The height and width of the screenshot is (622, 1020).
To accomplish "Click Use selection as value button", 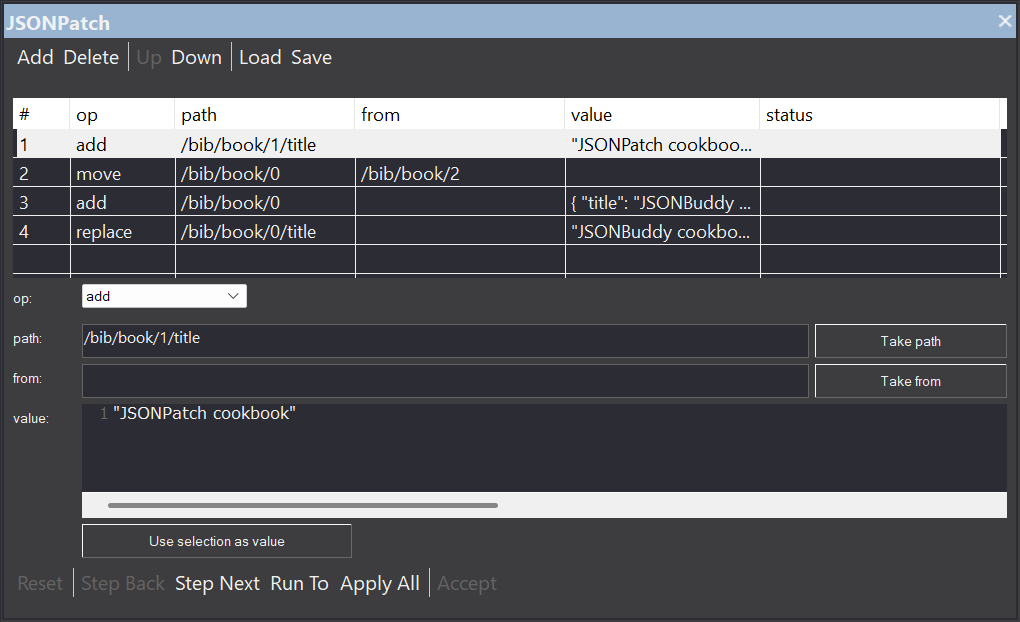I will click(217, 541).
